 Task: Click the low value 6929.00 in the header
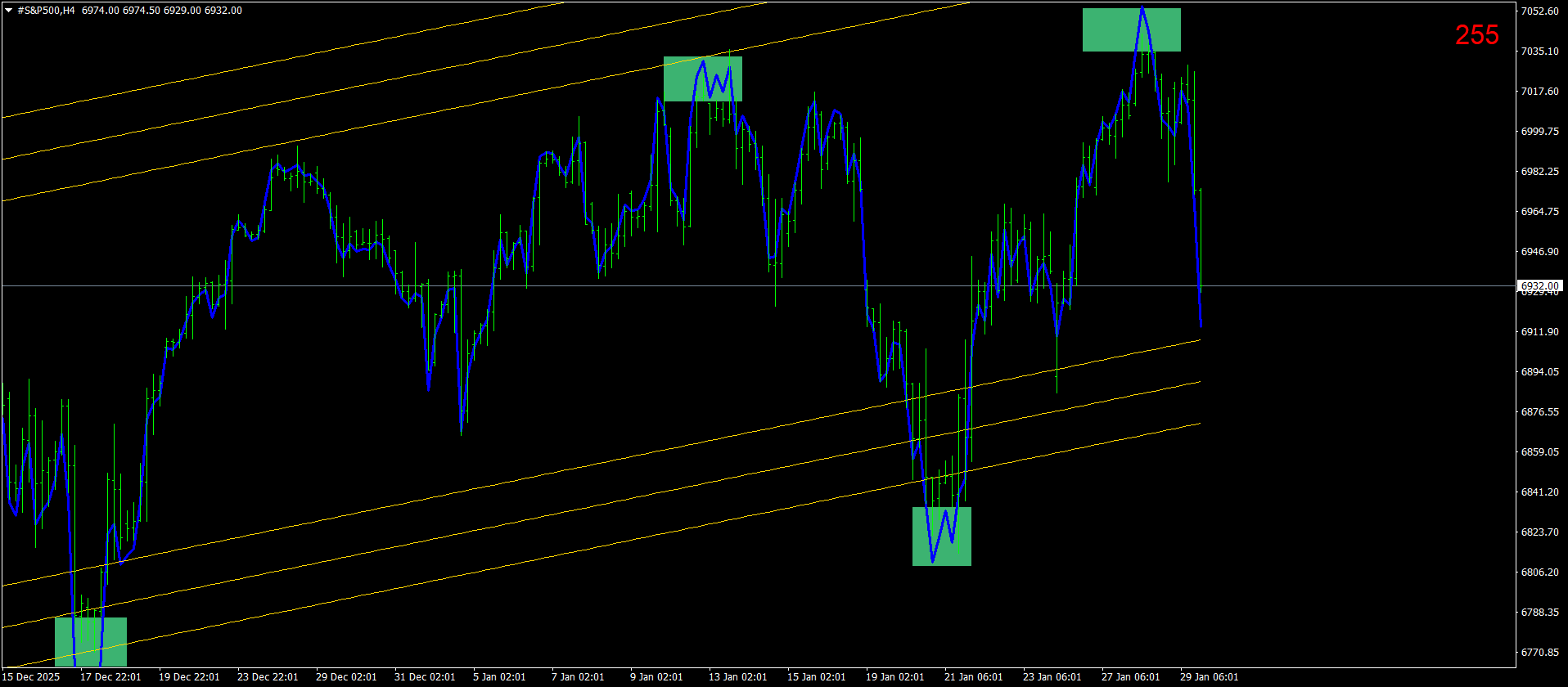point(182,11)
